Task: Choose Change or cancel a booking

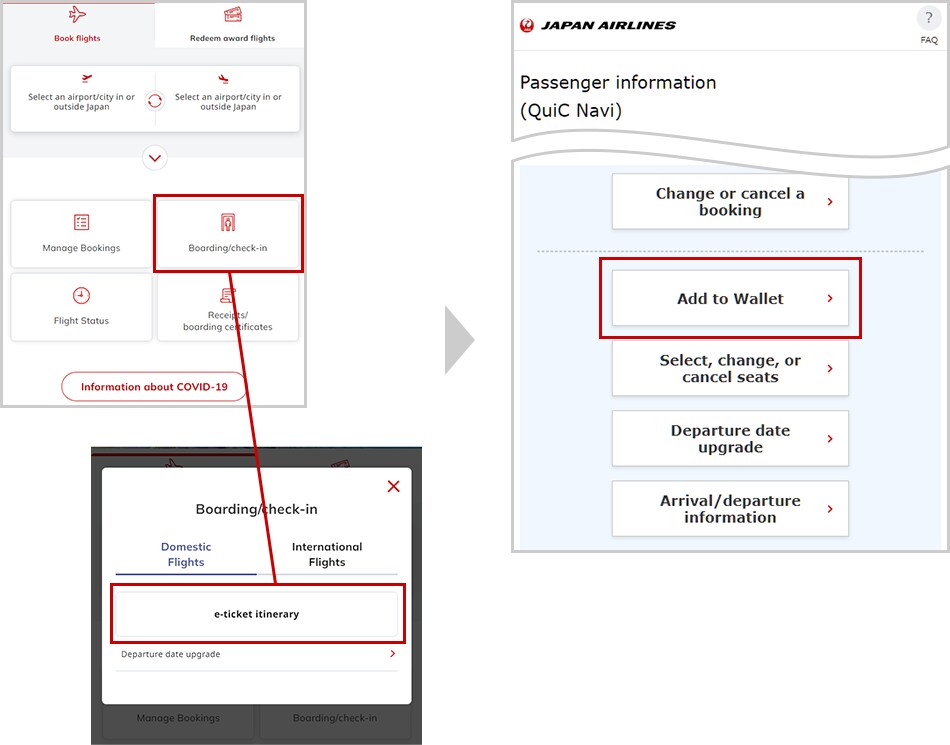Action: [729, 202]
